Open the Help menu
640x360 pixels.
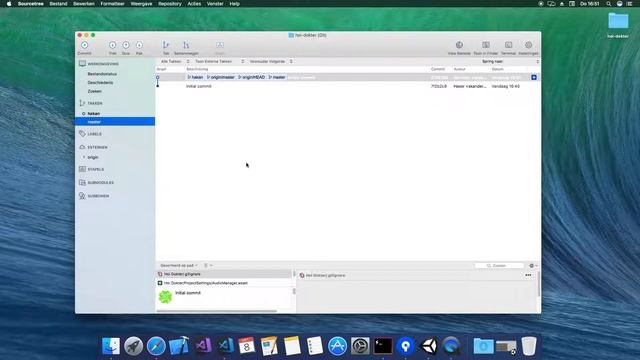[235, 4]
